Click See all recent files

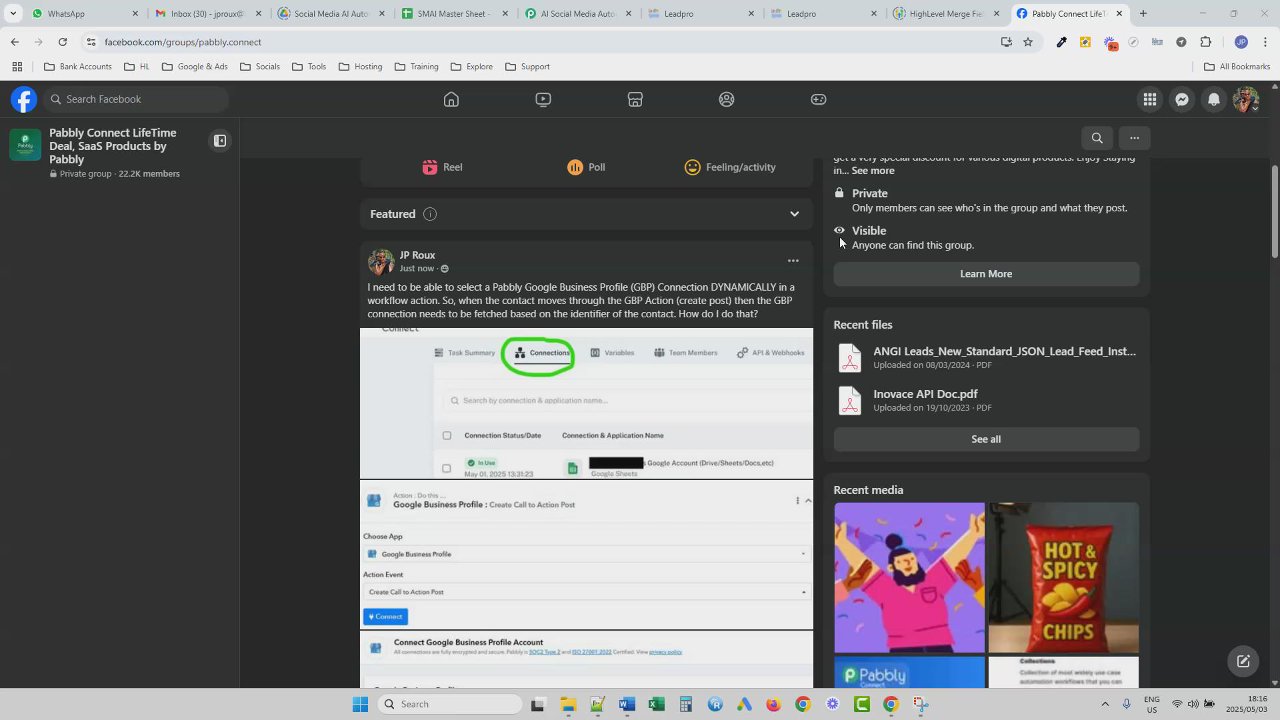click(986, 439)
